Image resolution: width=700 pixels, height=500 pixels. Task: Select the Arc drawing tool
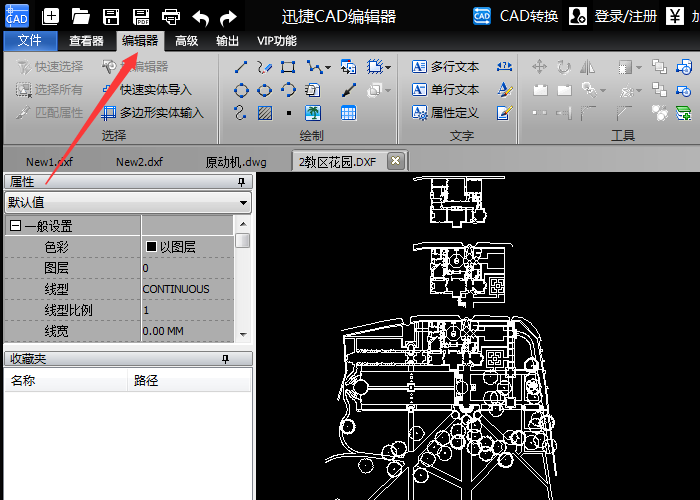[288, 90]
